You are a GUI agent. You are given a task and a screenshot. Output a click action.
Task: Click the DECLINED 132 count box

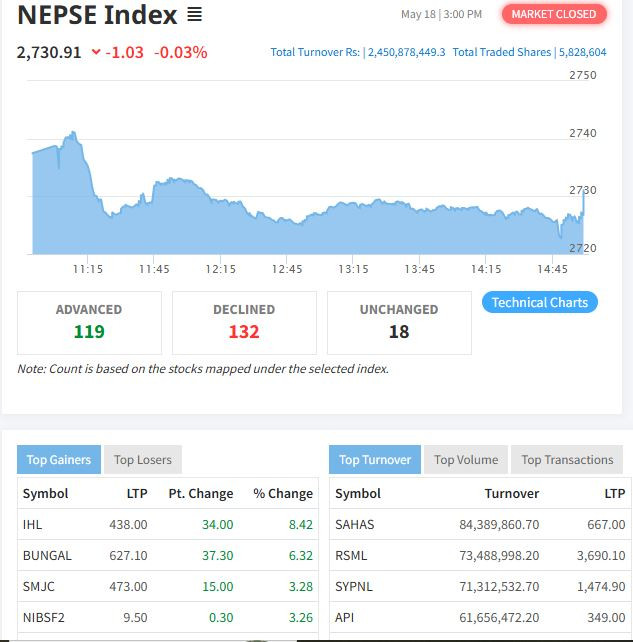coord(244,323)
